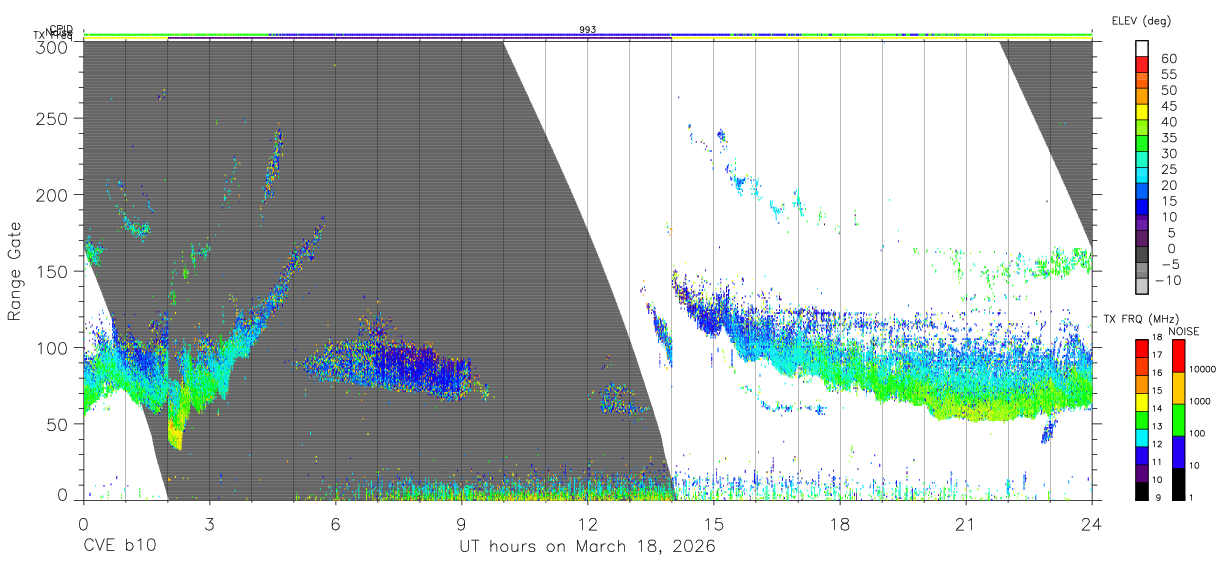This screenshot has width=1228, height=567.
Task: Click the 'Range Gate' y-axis label
Action: (x=16, y=272)
